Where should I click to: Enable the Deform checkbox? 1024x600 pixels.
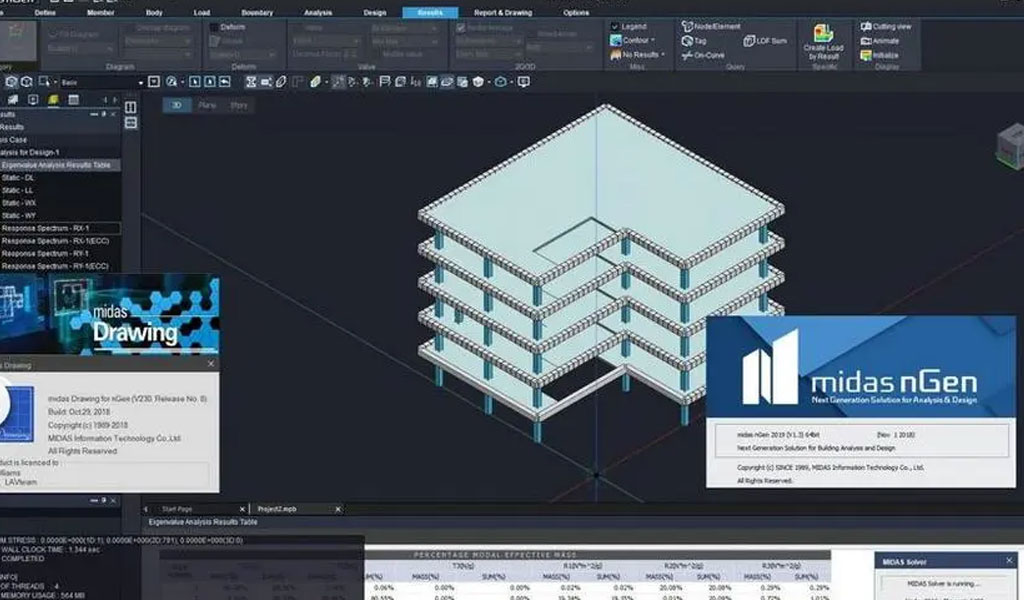point(214,27)
